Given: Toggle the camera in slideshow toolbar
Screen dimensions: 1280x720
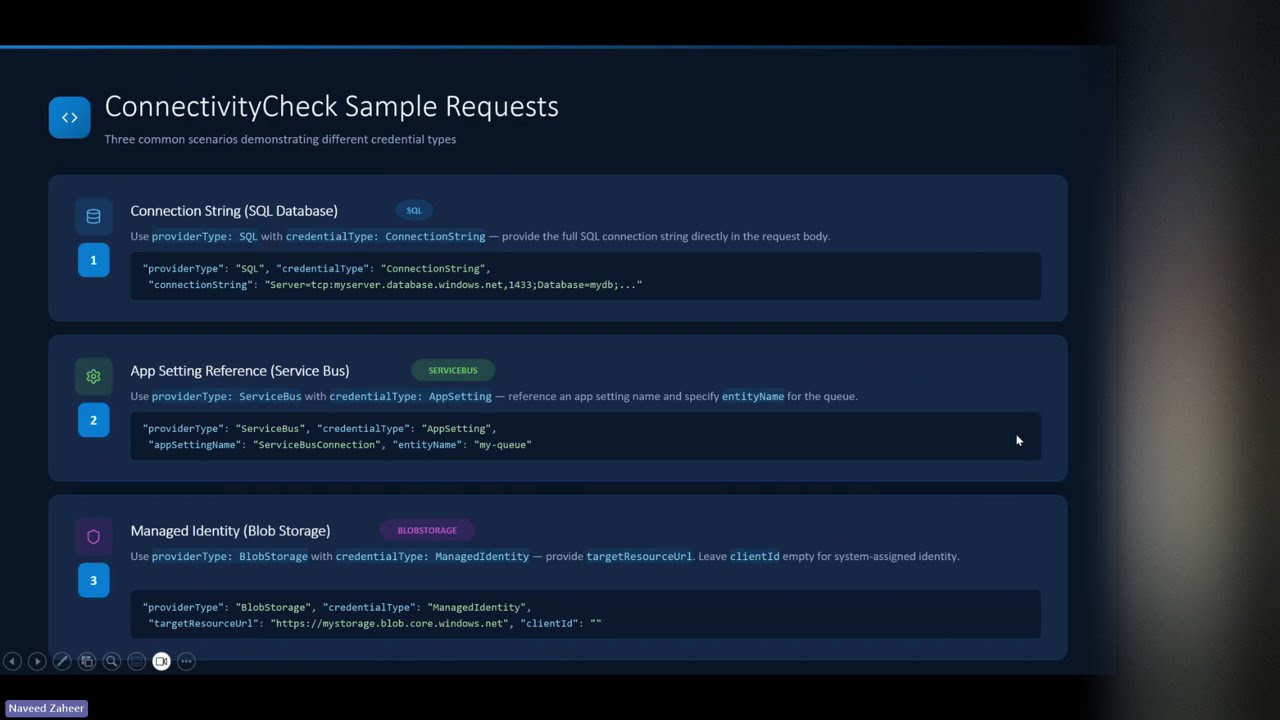Looking at the screenshot, I should click(161, 661).
